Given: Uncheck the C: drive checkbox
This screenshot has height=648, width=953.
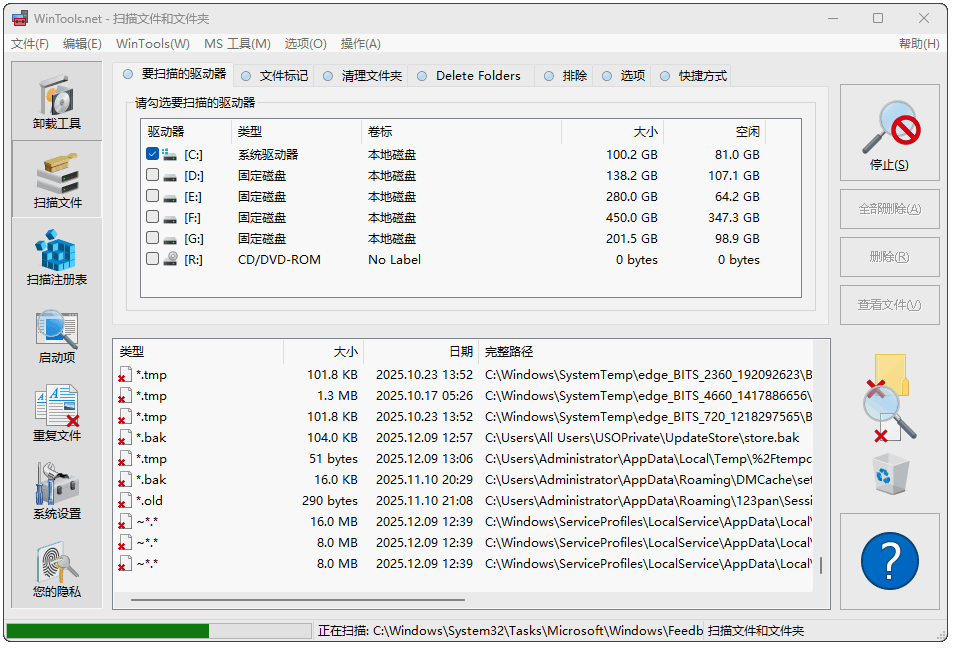Looking at the screenshot, I should [x=152, y=154].
